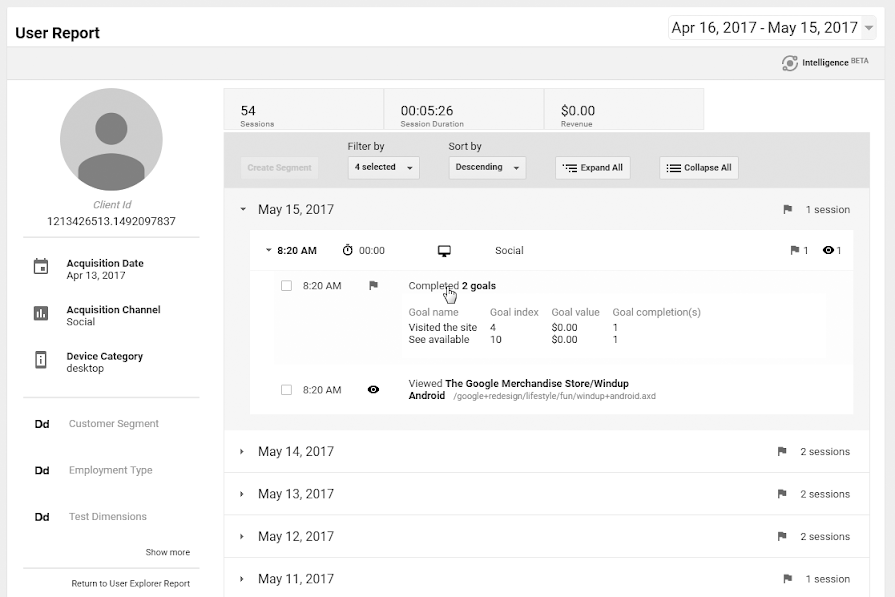Click the eye icon beside Viewed The Google Merchandise Store
The image size is (895, 597).
(x=373, y=390)
